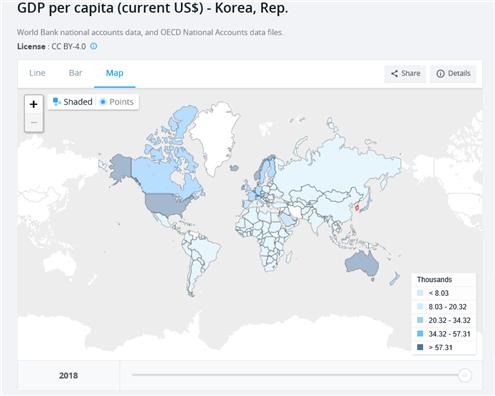Switch to the Bar tab
Viewport: 495px width, 396px height.
click(75, 73)
